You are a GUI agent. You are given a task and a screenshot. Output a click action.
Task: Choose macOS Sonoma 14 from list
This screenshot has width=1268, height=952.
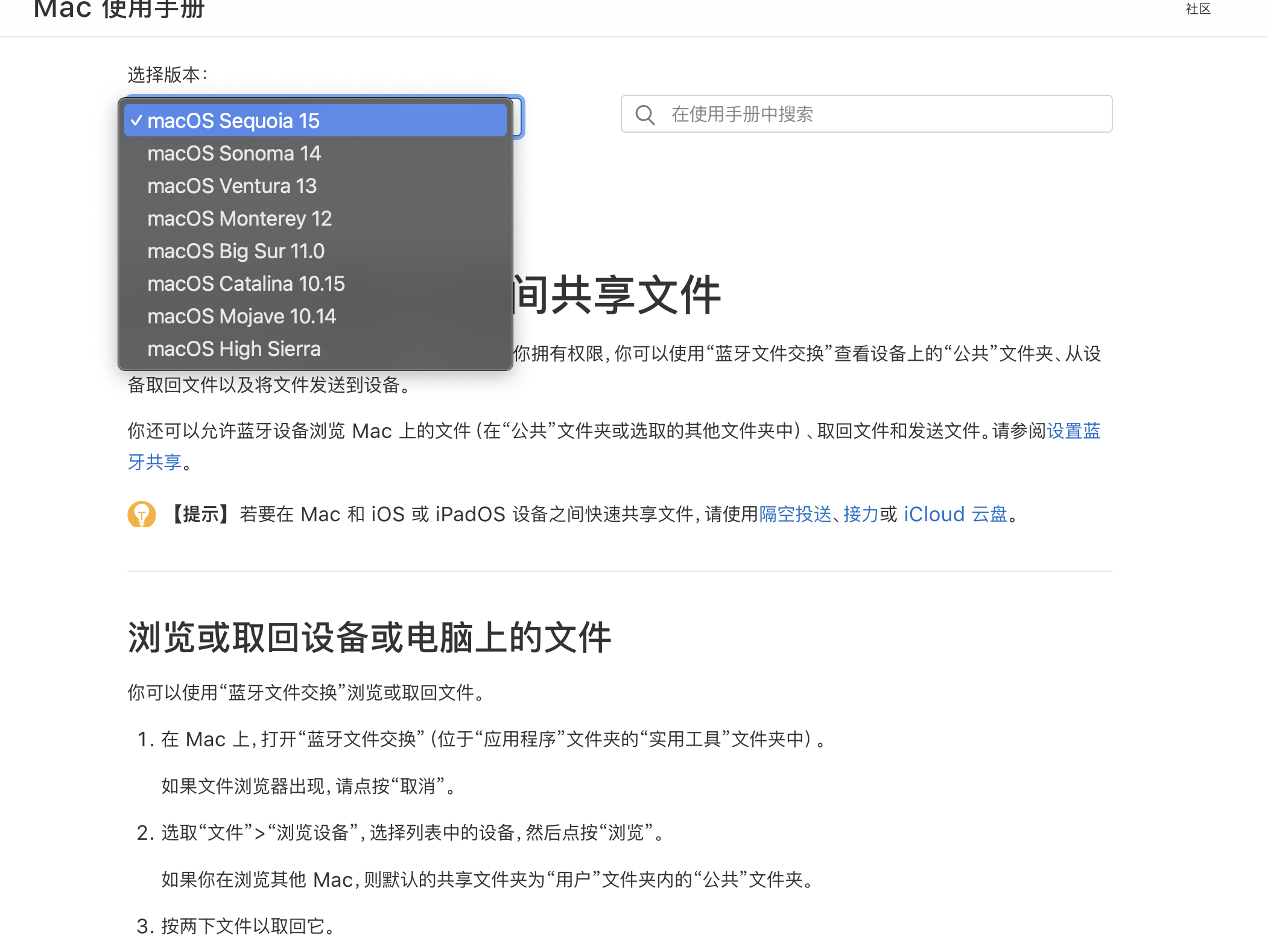(x=234, y=153)
